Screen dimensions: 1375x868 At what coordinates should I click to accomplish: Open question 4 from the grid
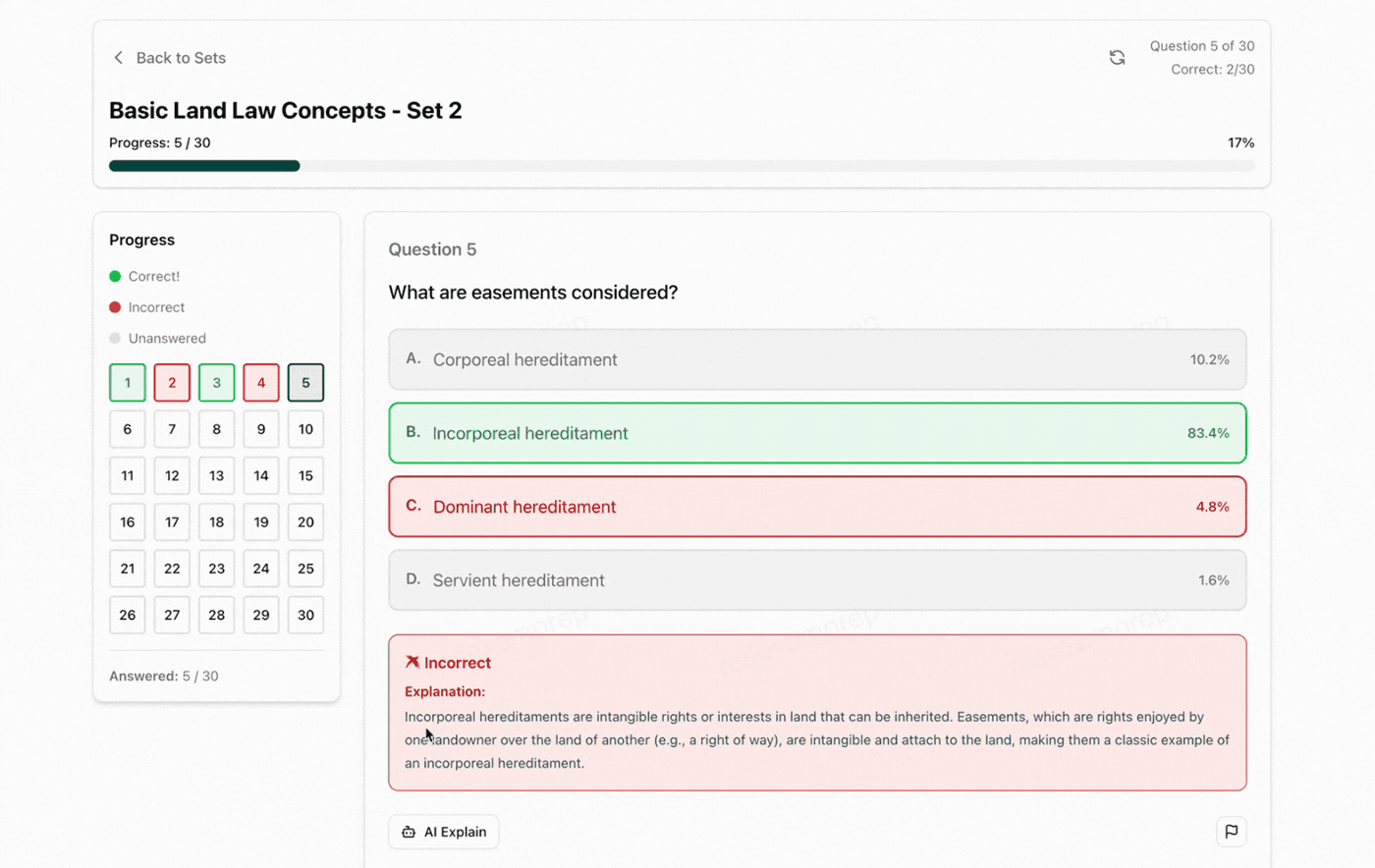click(x=261, y=383)
